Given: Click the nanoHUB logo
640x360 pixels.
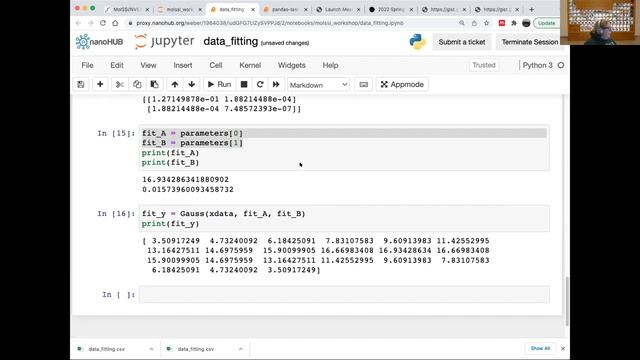Looking at the screenshot, I should point(99,42).
